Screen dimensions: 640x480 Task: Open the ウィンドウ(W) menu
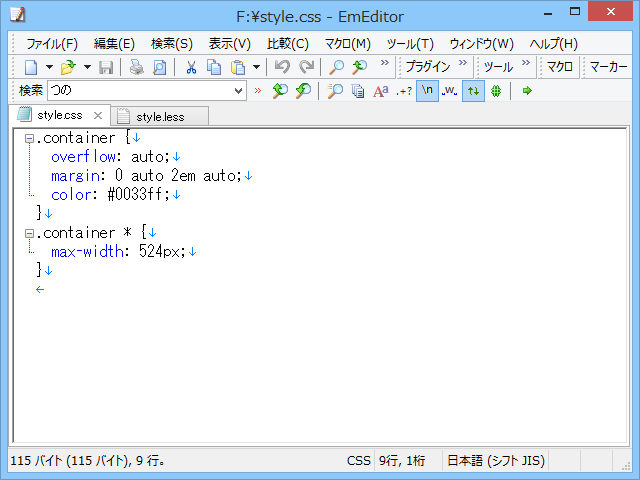click(x=482, y=44)
